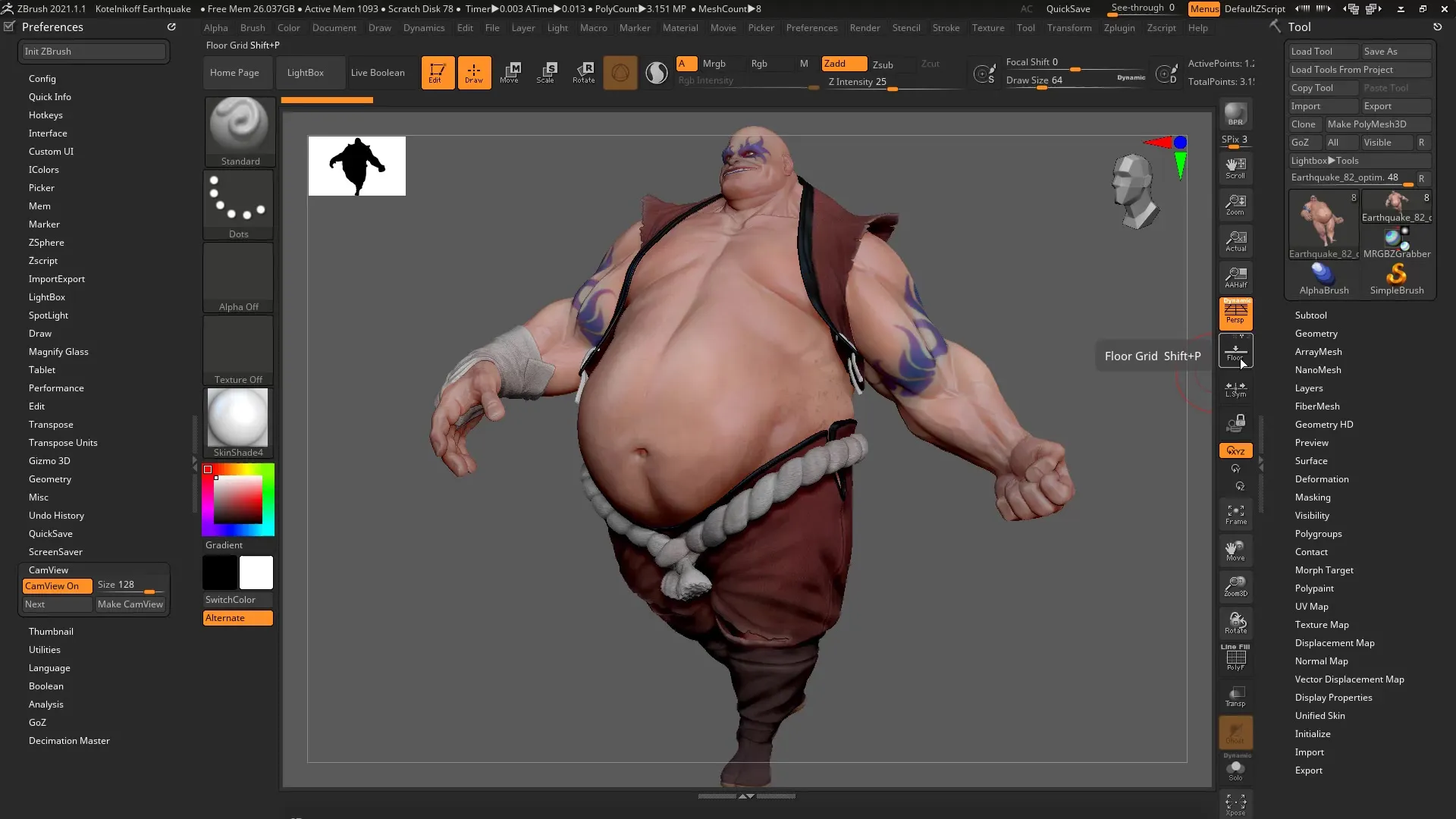
Task: Toggle Solo mode
Action: [x=1235, y=770]
